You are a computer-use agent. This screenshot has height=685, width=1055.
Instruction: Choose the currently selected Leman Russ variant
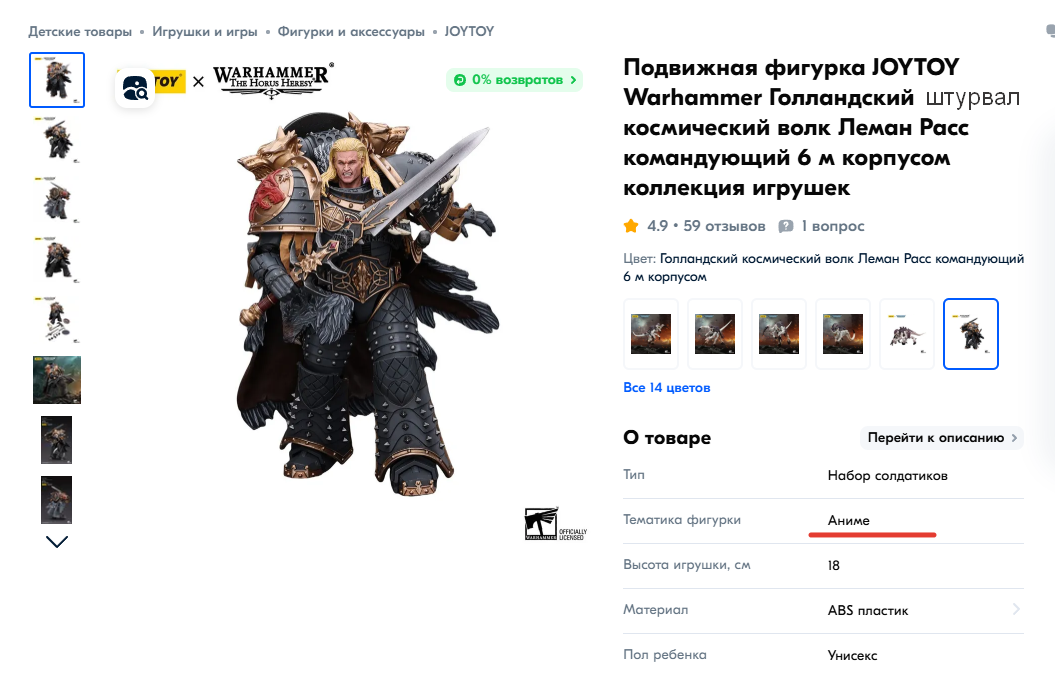click(971, 334)
